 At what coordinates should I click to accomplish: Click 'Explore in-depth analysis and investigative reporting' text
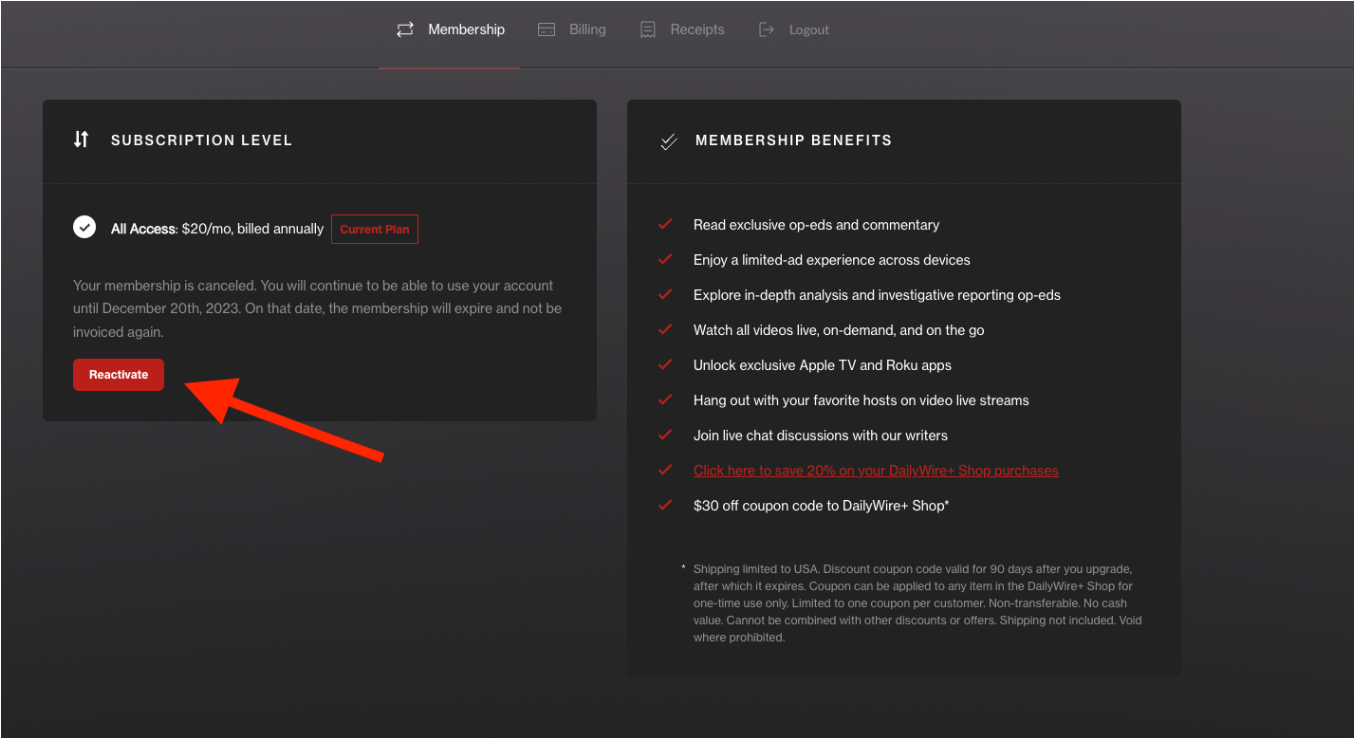click(877, 295)
